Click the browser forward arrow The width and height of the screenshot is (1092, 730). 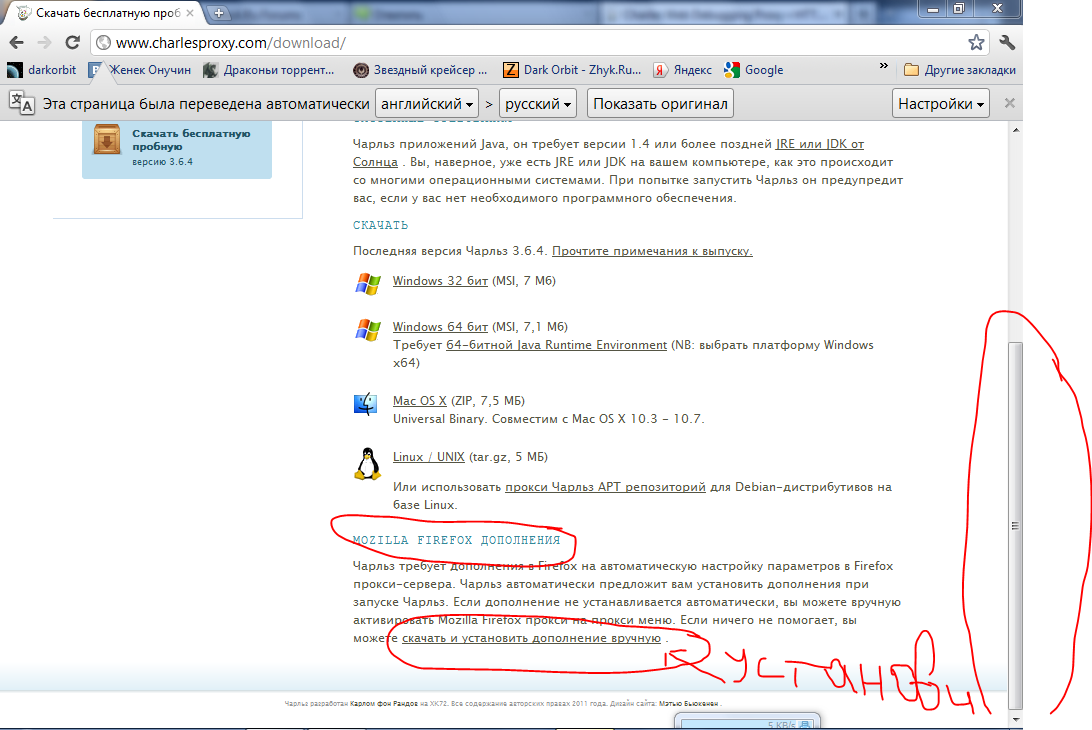pos(45,42)
